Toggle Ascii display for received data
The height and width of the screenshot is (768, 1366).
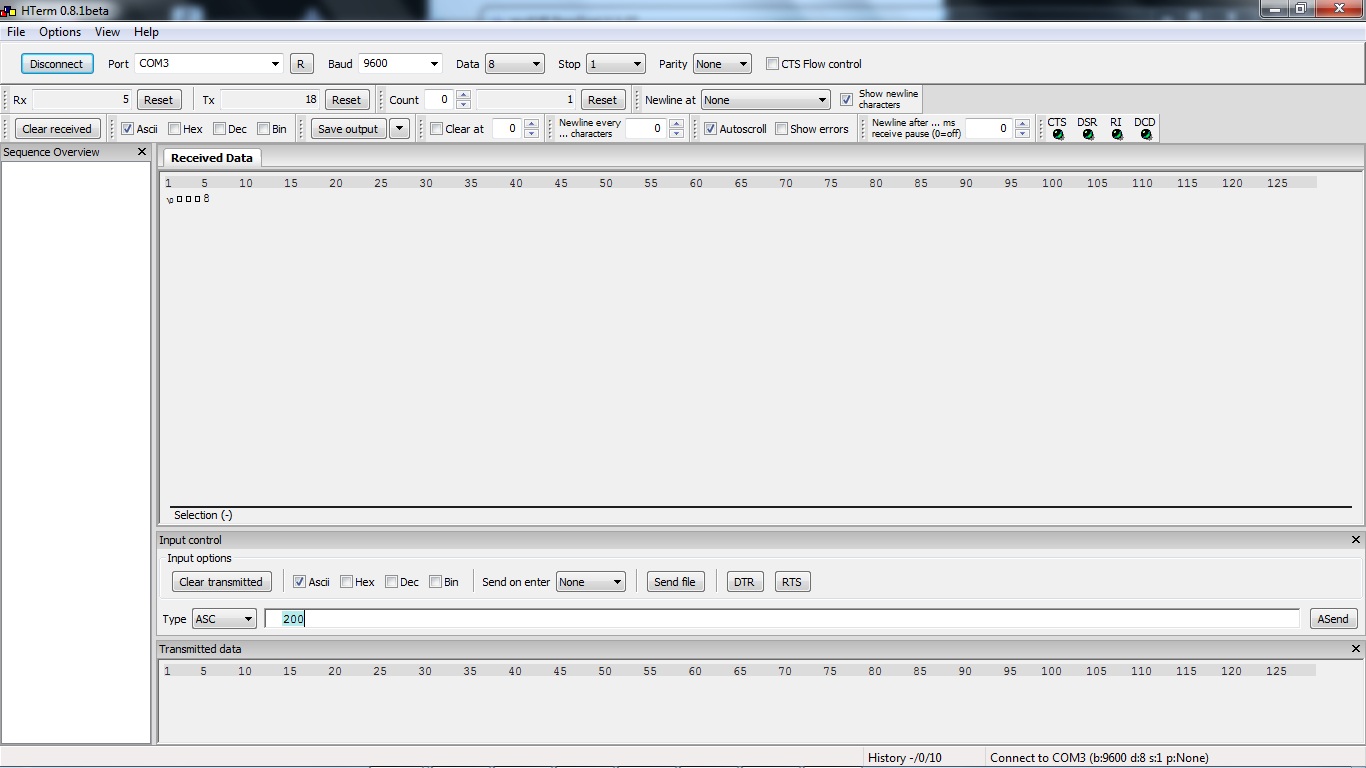click(x=128, y=129)
